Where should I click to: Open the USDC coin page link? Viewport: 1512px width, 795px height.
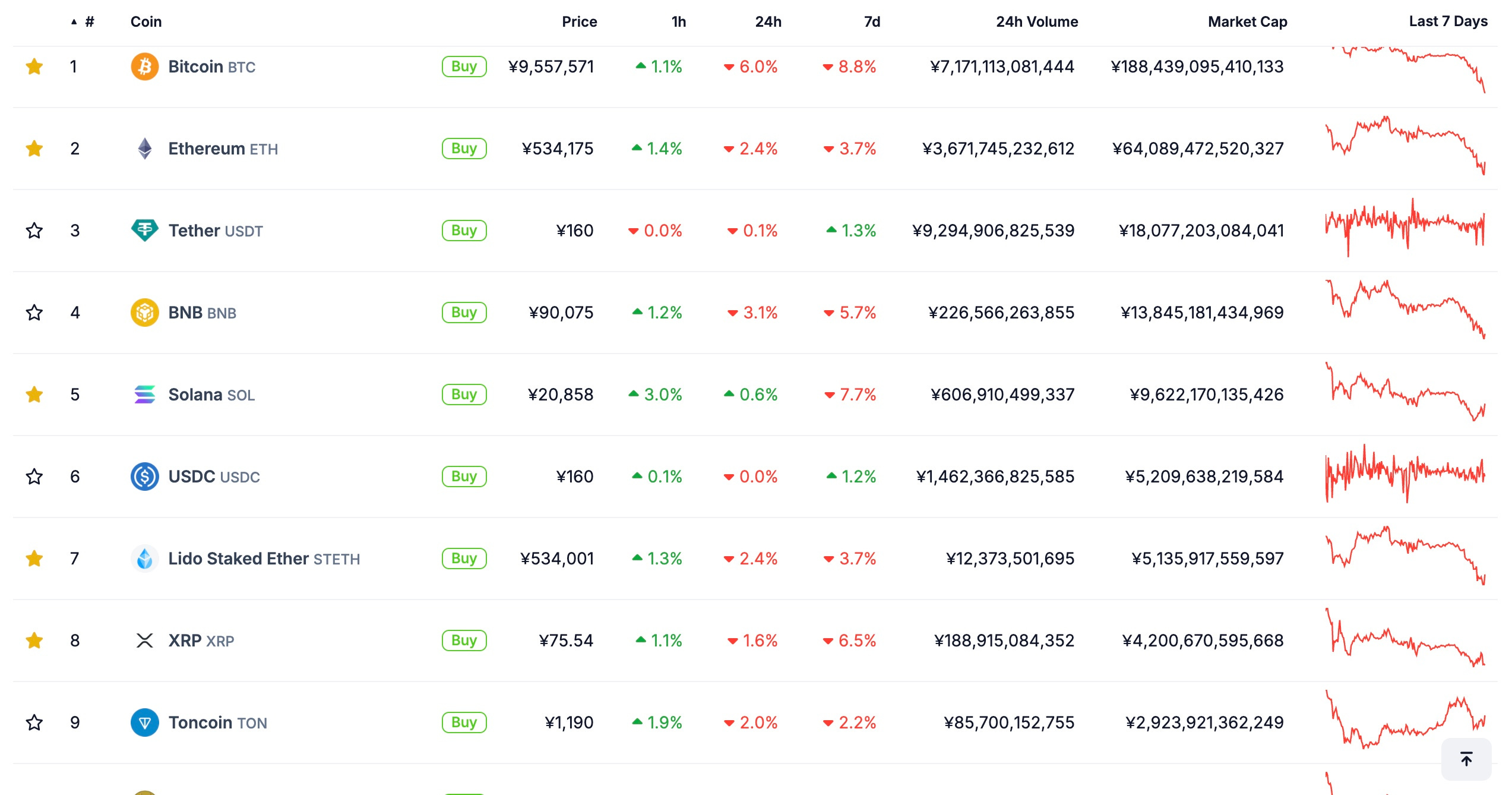pos(214,477)
